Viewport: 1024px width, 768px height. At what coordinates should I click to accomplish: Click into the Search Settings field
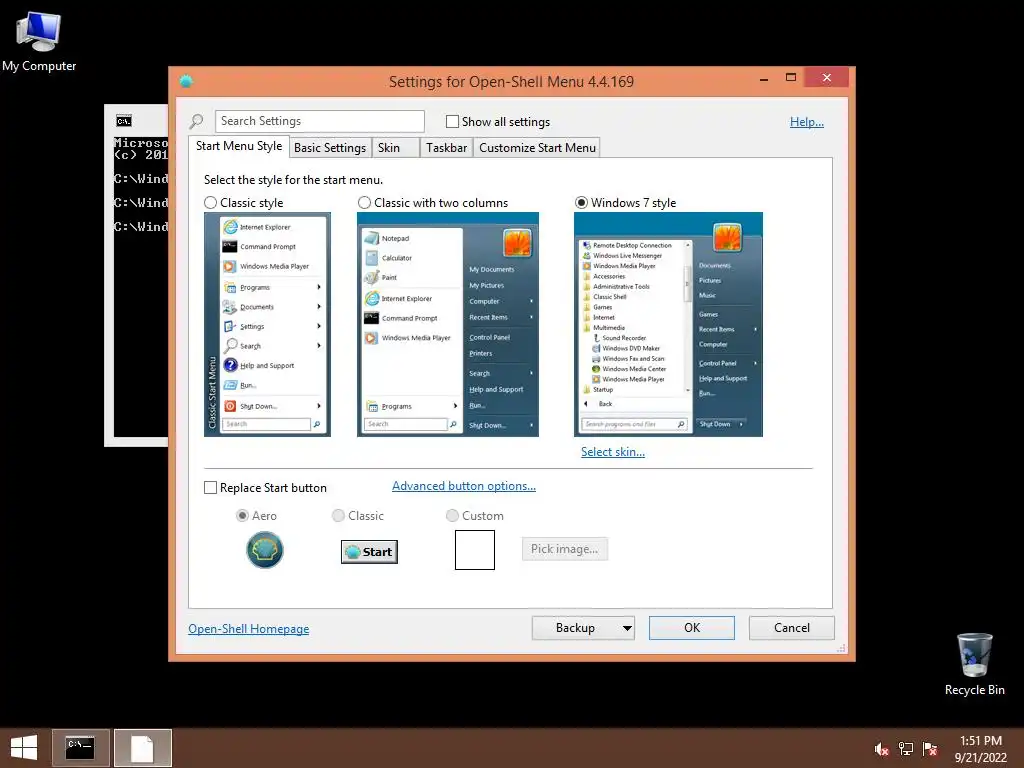[x=319, y=121]
